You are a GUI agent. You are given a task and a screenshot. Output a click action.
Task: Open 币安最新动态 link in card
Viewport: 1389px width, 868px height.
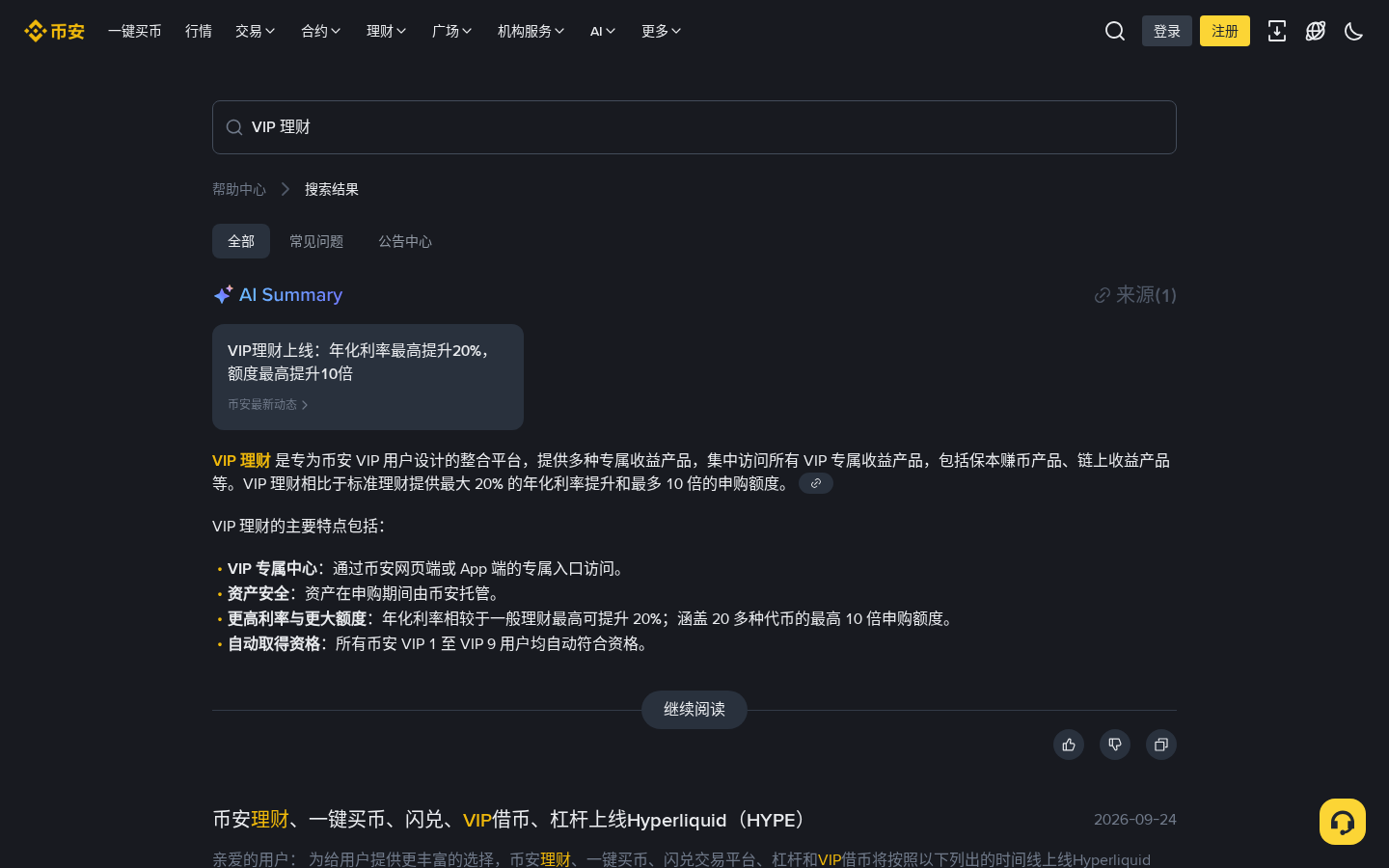267,405
